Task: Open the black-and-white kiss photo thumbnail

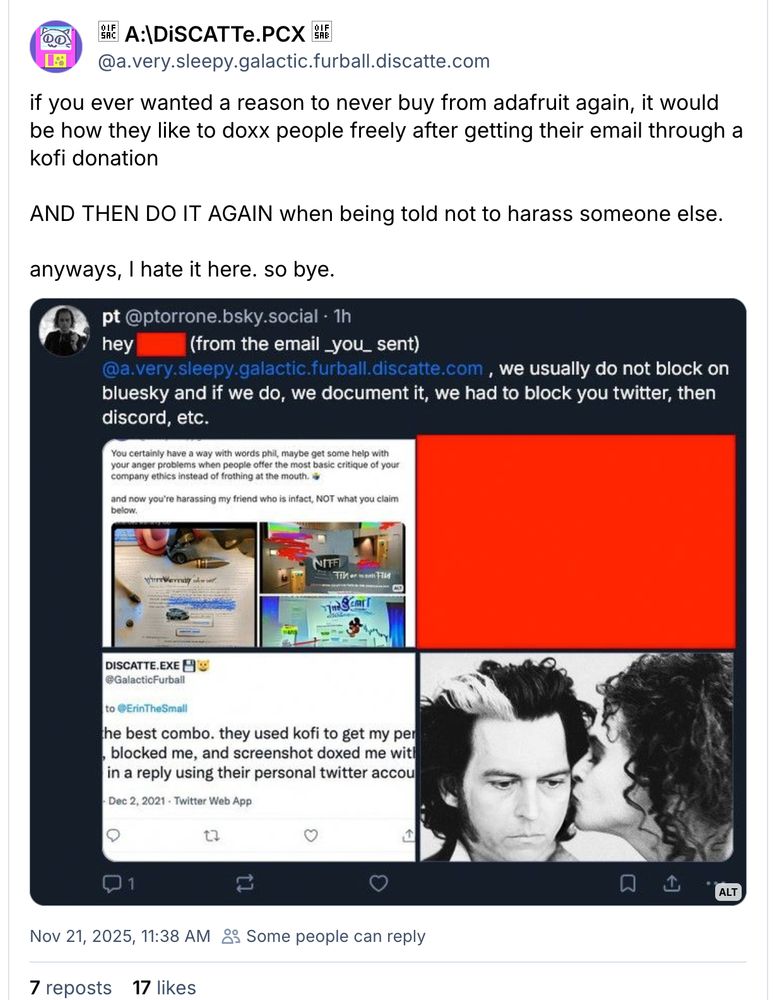Action: [577, 756]
